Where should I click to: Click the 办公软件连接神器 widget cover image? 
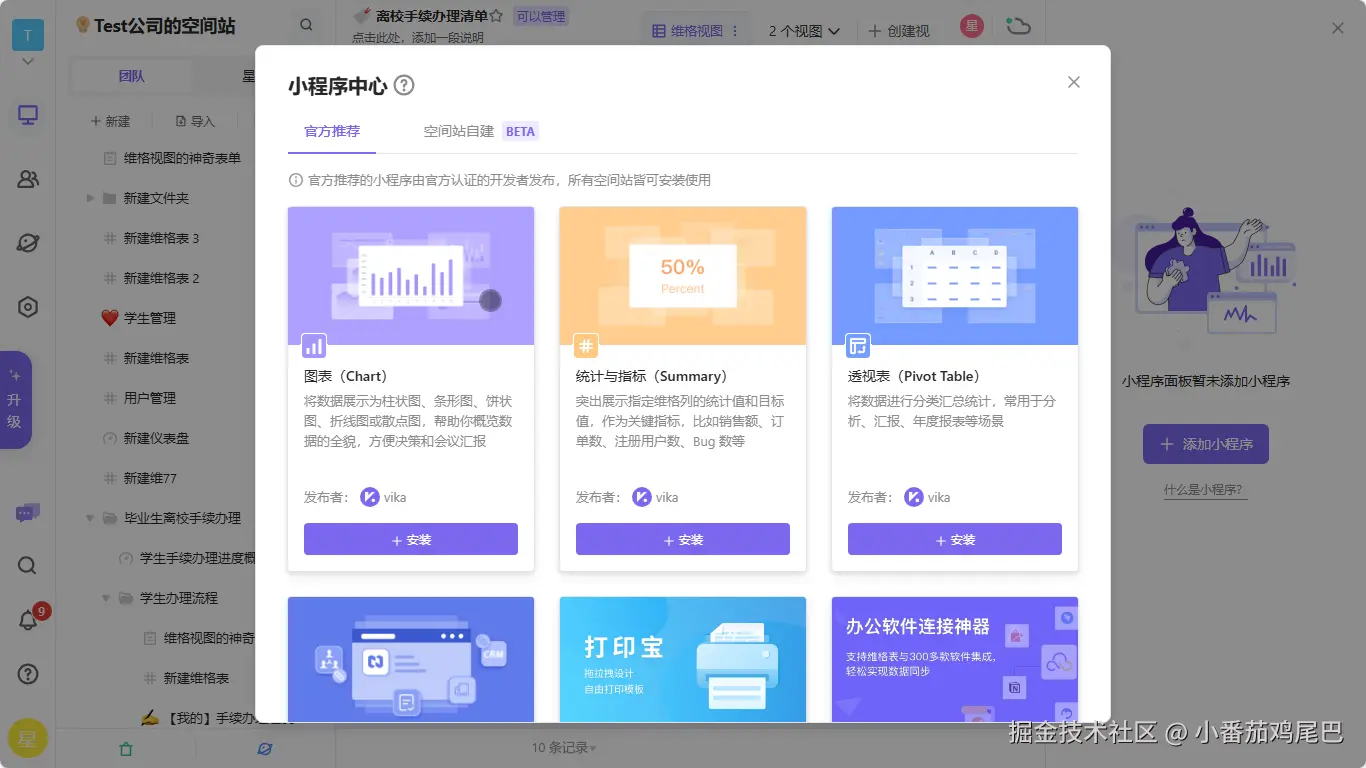(955, 659)
